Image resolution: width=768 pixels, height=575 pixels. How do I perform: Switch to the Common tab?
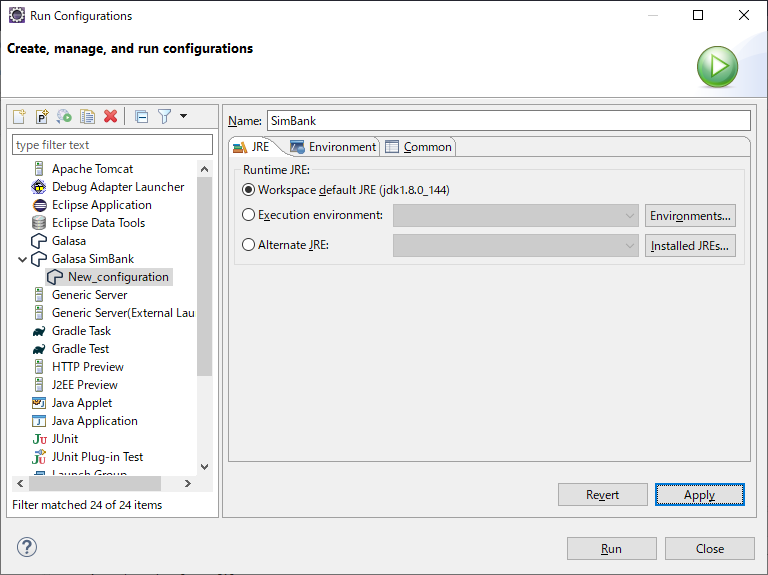click(419, 147)
